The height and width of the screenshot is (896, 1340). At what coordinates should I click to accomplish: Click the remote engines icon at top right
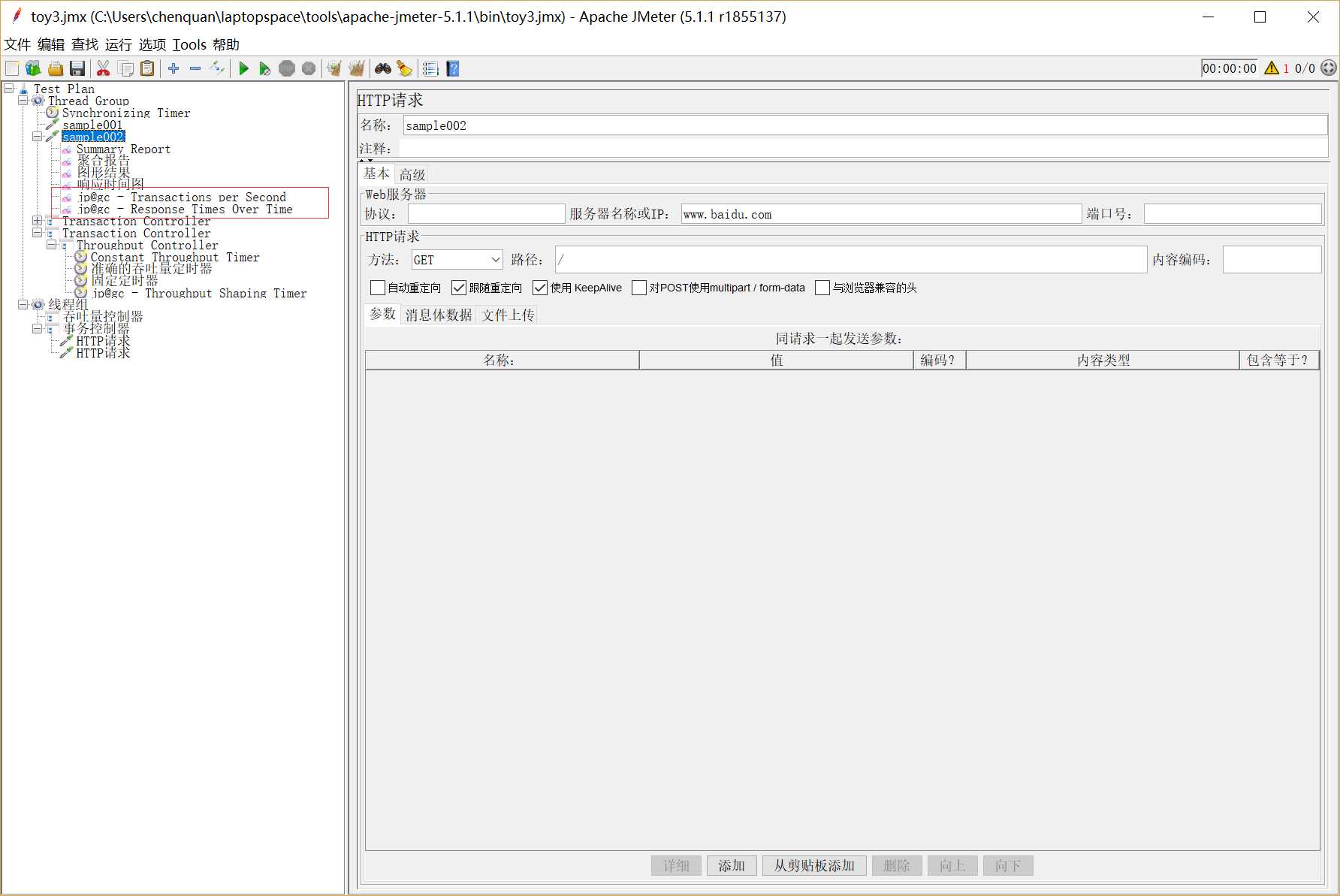[1329, 68]
